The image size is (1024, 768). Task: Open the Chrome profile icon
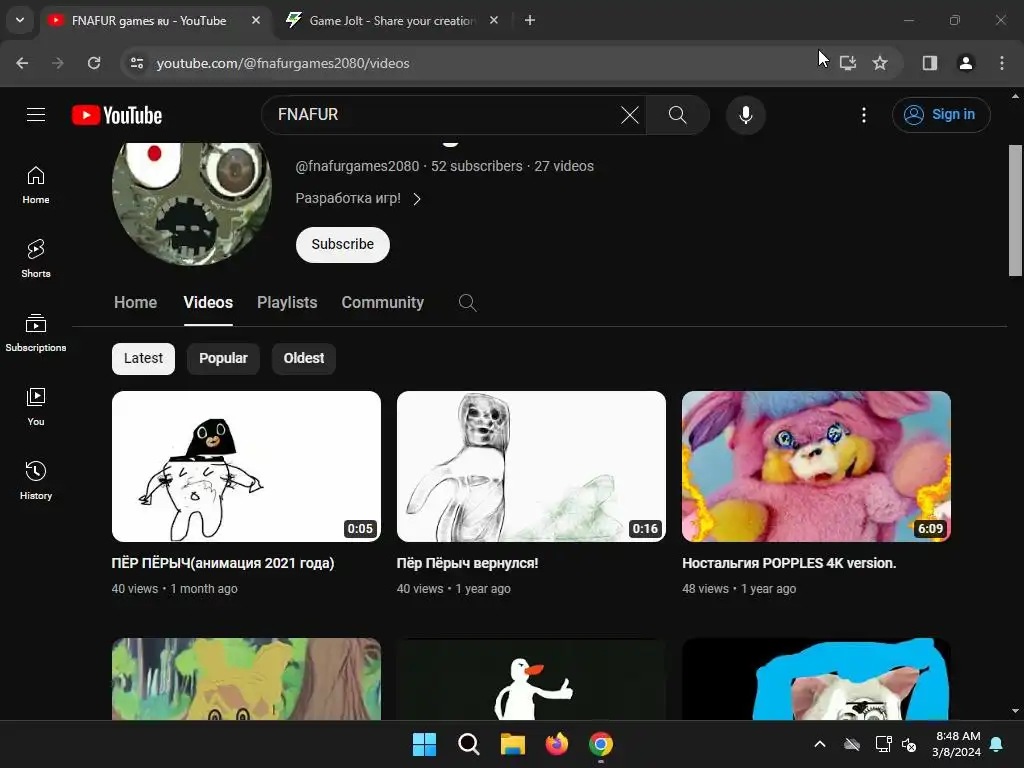[x=965, y=63]
